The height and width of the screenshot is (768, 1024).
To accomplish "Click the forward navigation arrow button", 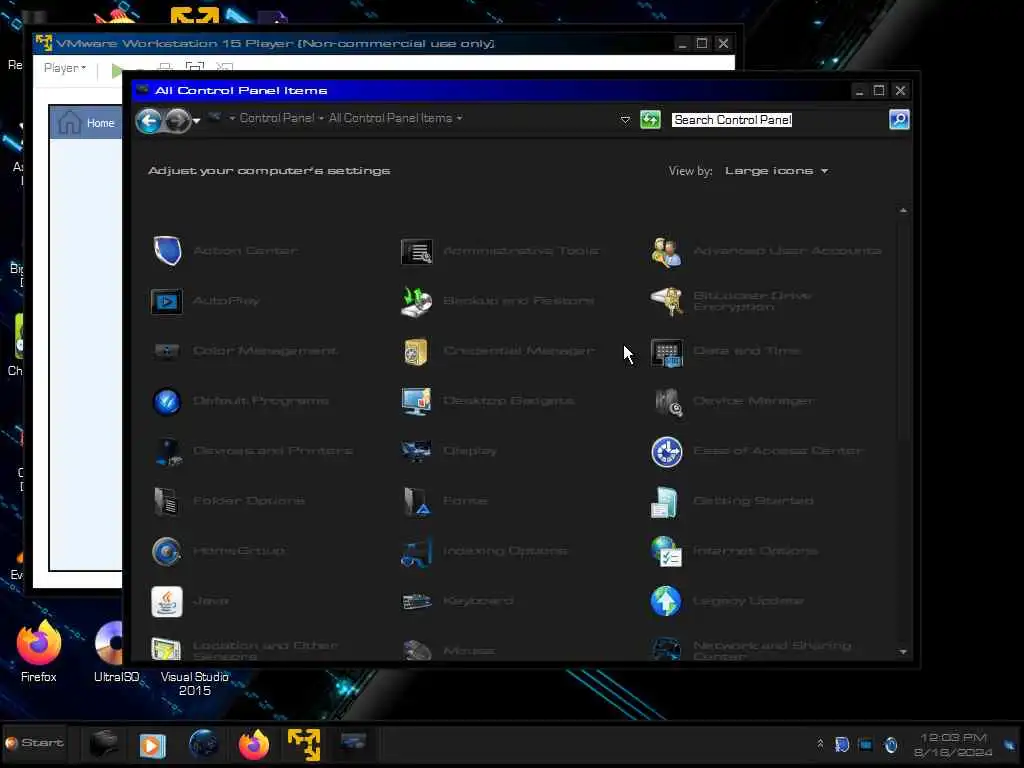I will pos(176,121).
